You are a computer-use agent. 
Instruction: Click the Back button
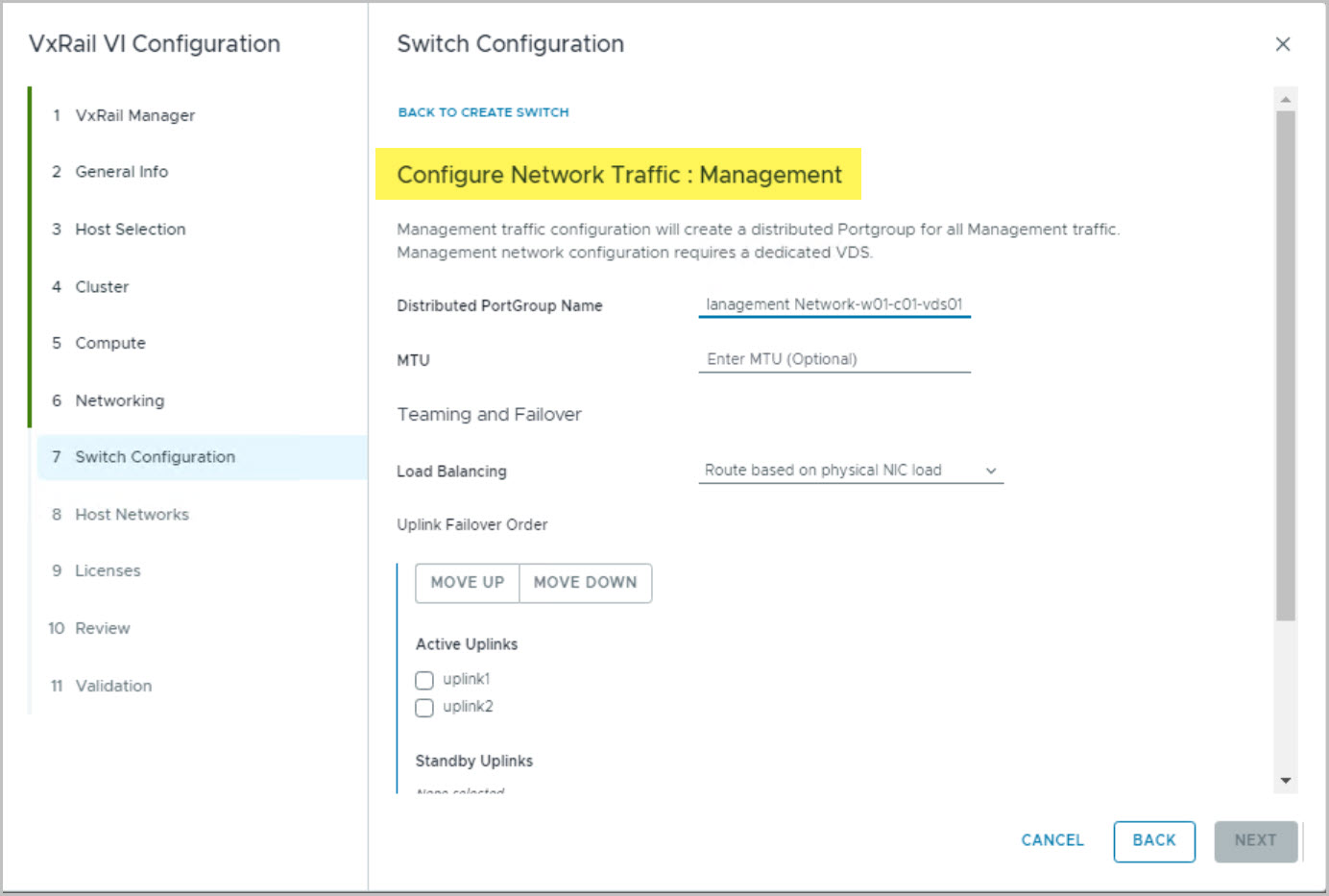pyautogui.click(x=1153, y=840)
